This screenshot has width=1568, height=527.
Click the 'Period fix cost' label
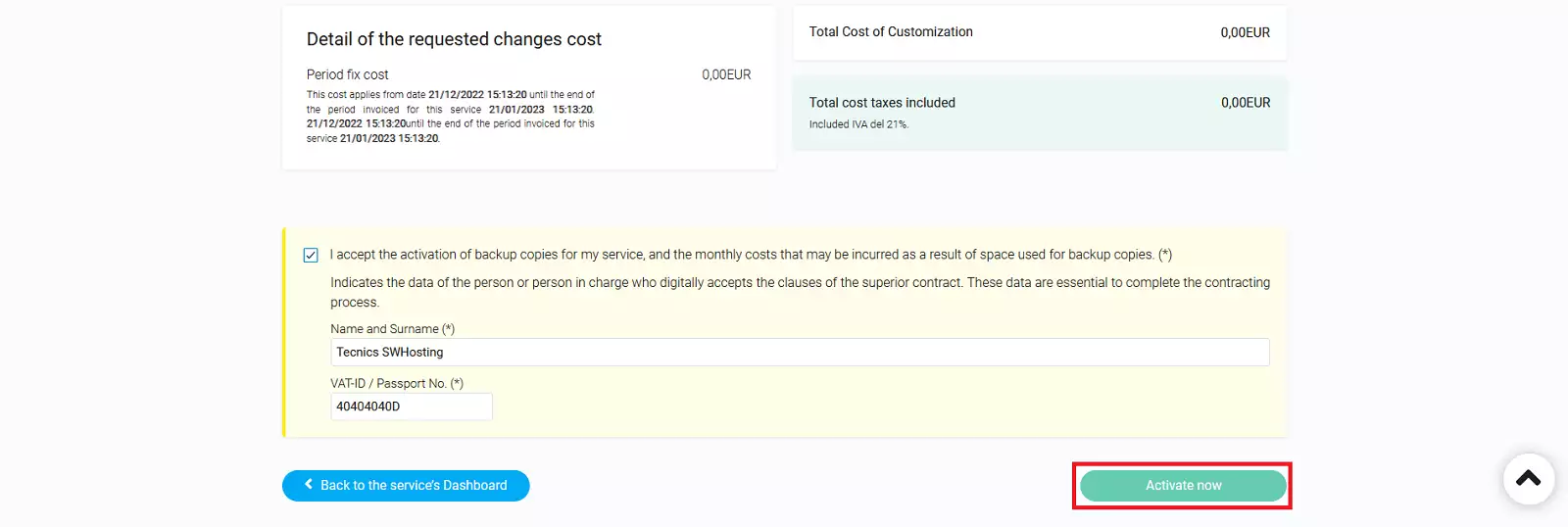point(347,74)
